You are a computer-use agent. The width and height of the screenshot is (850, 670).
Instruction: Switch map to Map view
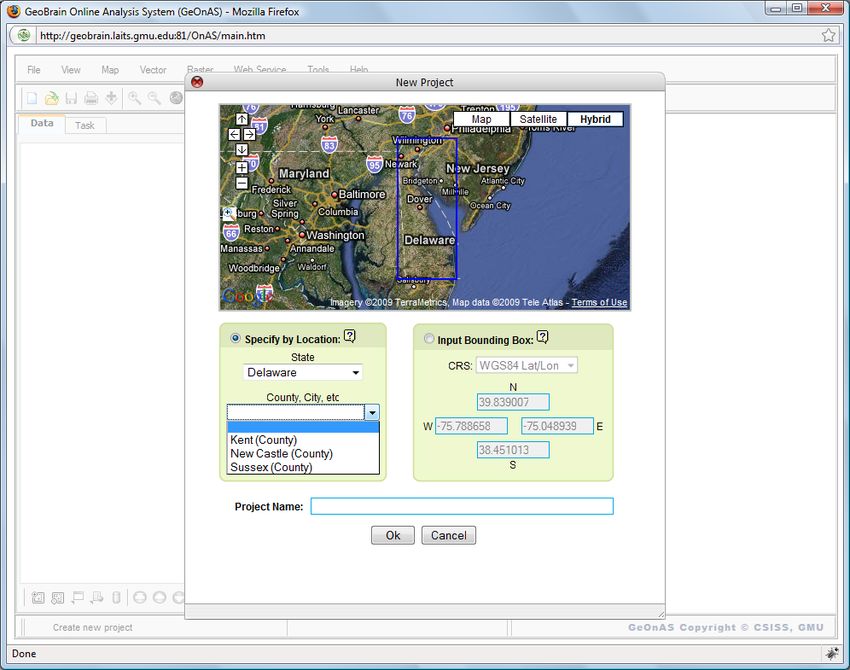(481, 119)
